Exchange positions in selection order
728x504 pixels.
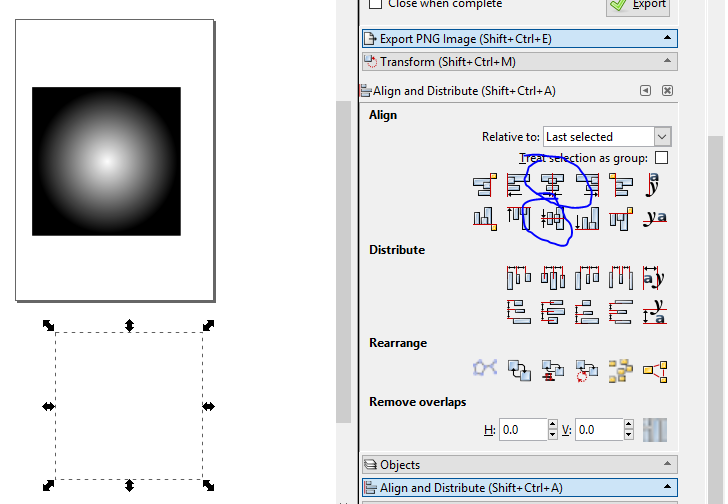coord(519,370)
